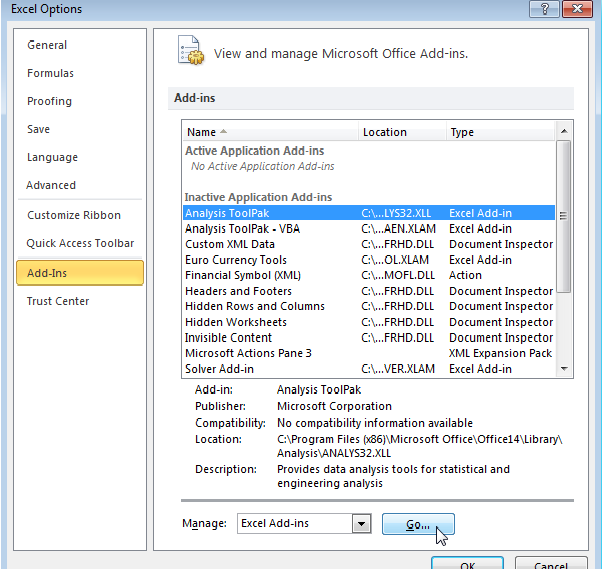Viewport: 602px width, 569px height.
Task: Select the Custom XML Data row
Action: pos(369,244)
